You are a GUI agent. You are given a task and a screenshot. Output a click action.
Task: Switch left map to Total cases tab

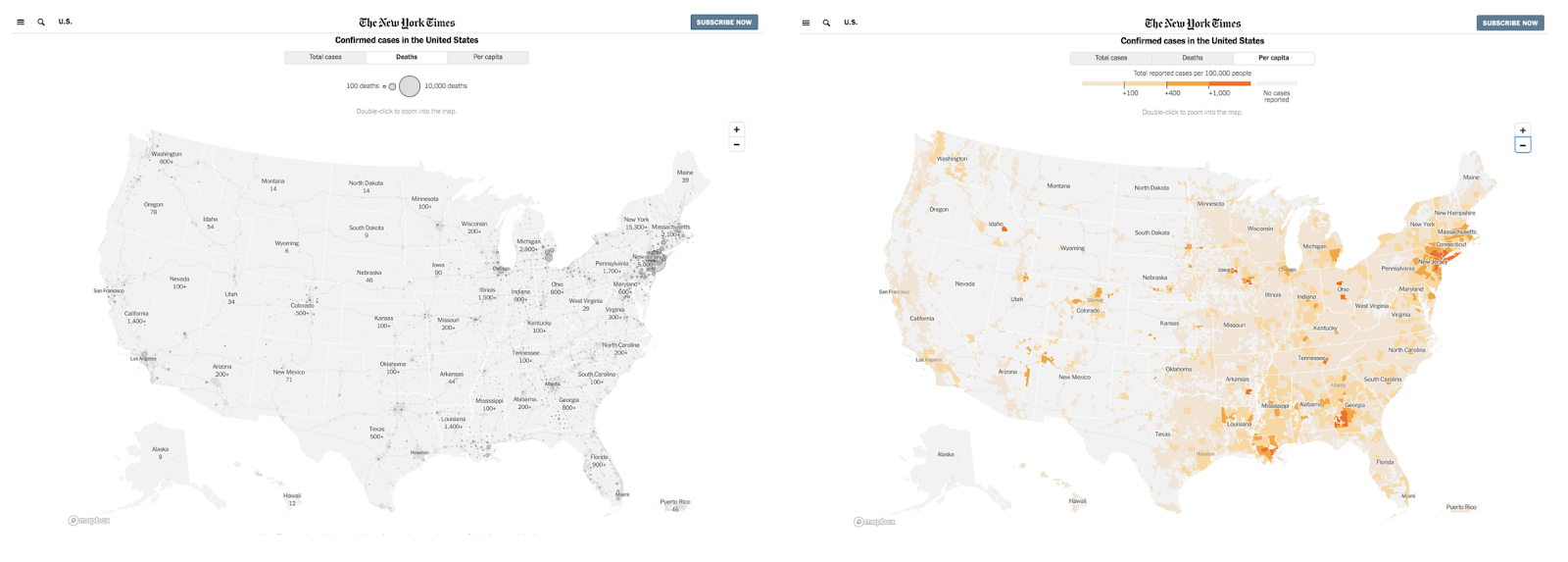pyautogui.click(x=325, y=57)
